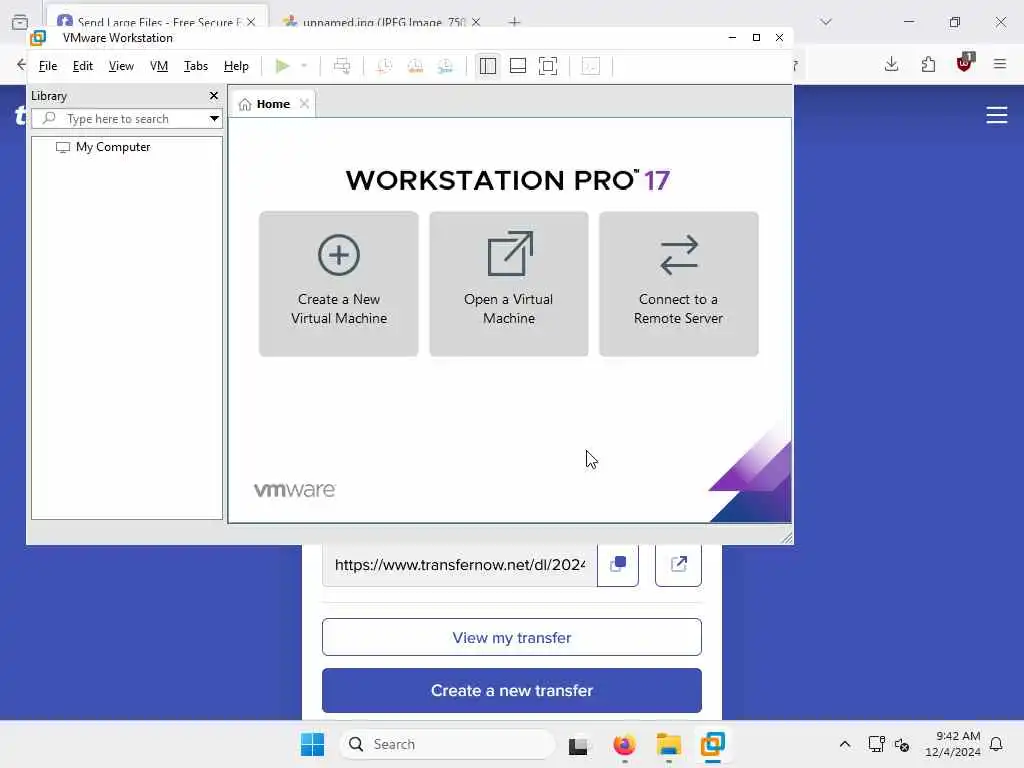Open the File menu

point(48,66)
